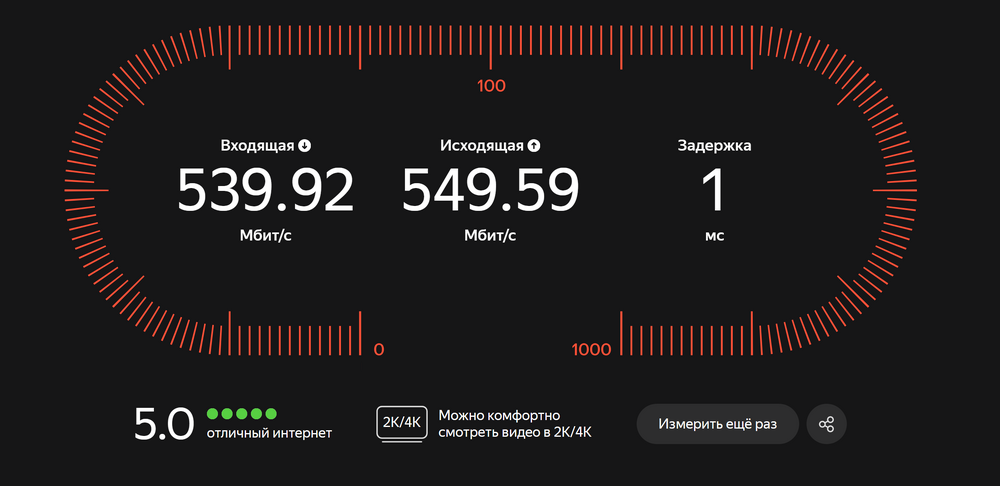This screenshot has height=486, width=1000.
Task: Click the "Входящая" label
Action: coord(258,145)
